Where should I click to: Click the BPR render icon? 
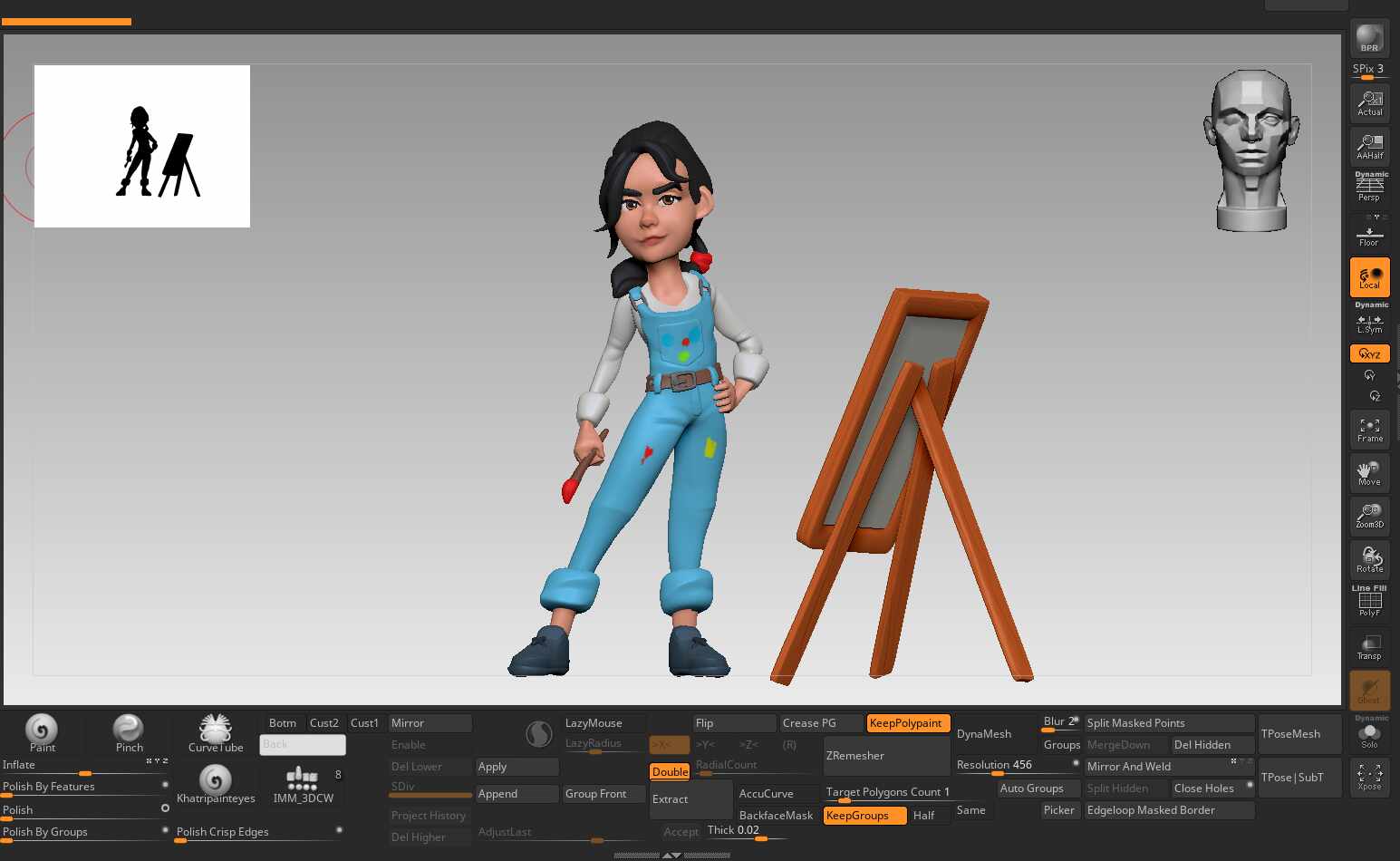(1369, 38)
